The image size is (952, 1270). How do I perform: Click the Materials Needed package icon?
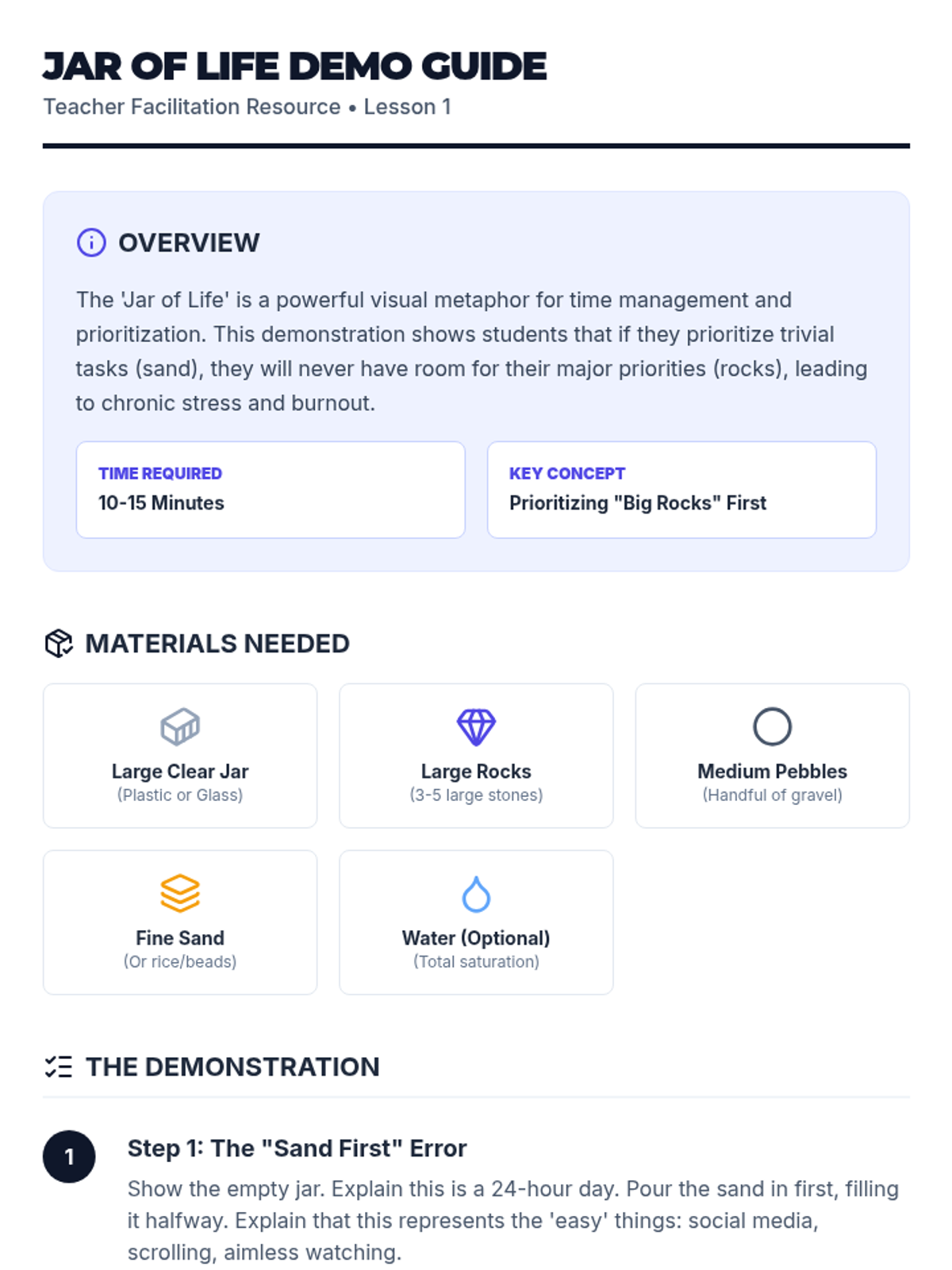[x=59, y=643]
